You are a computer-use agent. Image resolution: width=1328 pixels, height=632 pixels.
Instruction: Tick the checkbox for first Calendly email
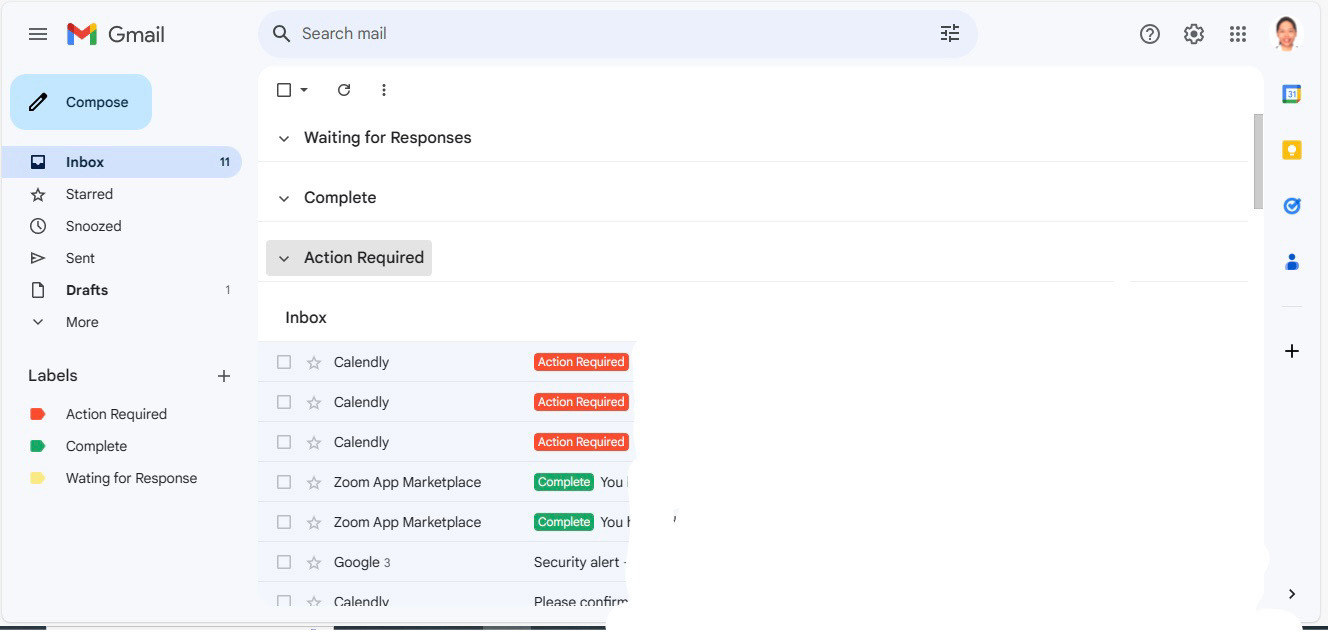point(284,362)
